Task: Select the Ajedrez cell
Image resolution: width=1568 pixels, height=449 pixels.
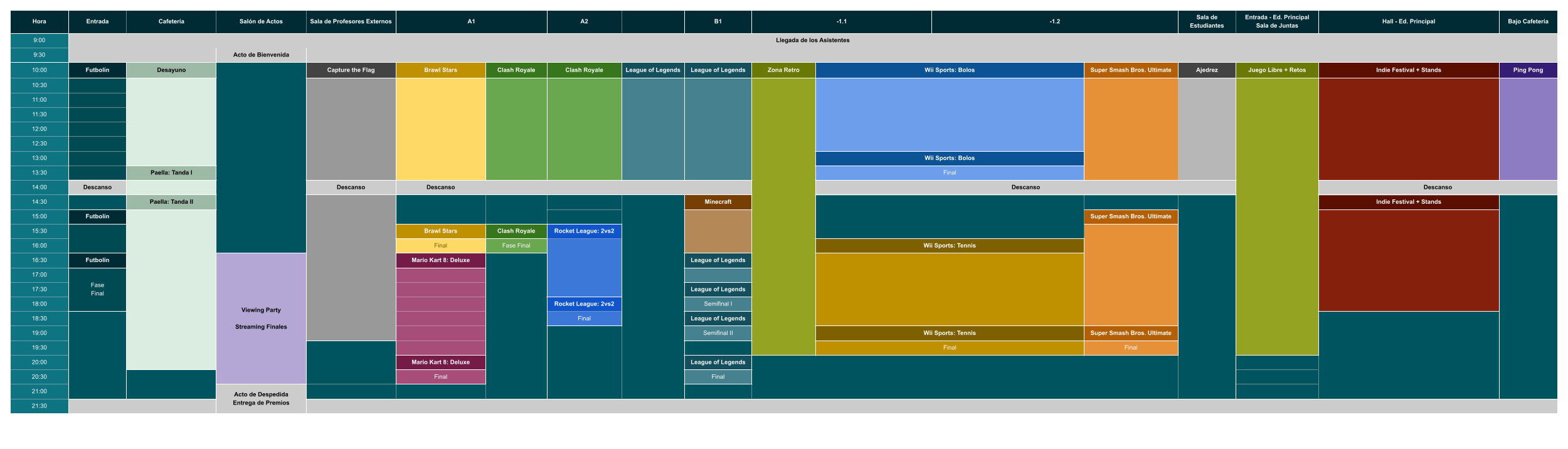Action: [1207, 70]
